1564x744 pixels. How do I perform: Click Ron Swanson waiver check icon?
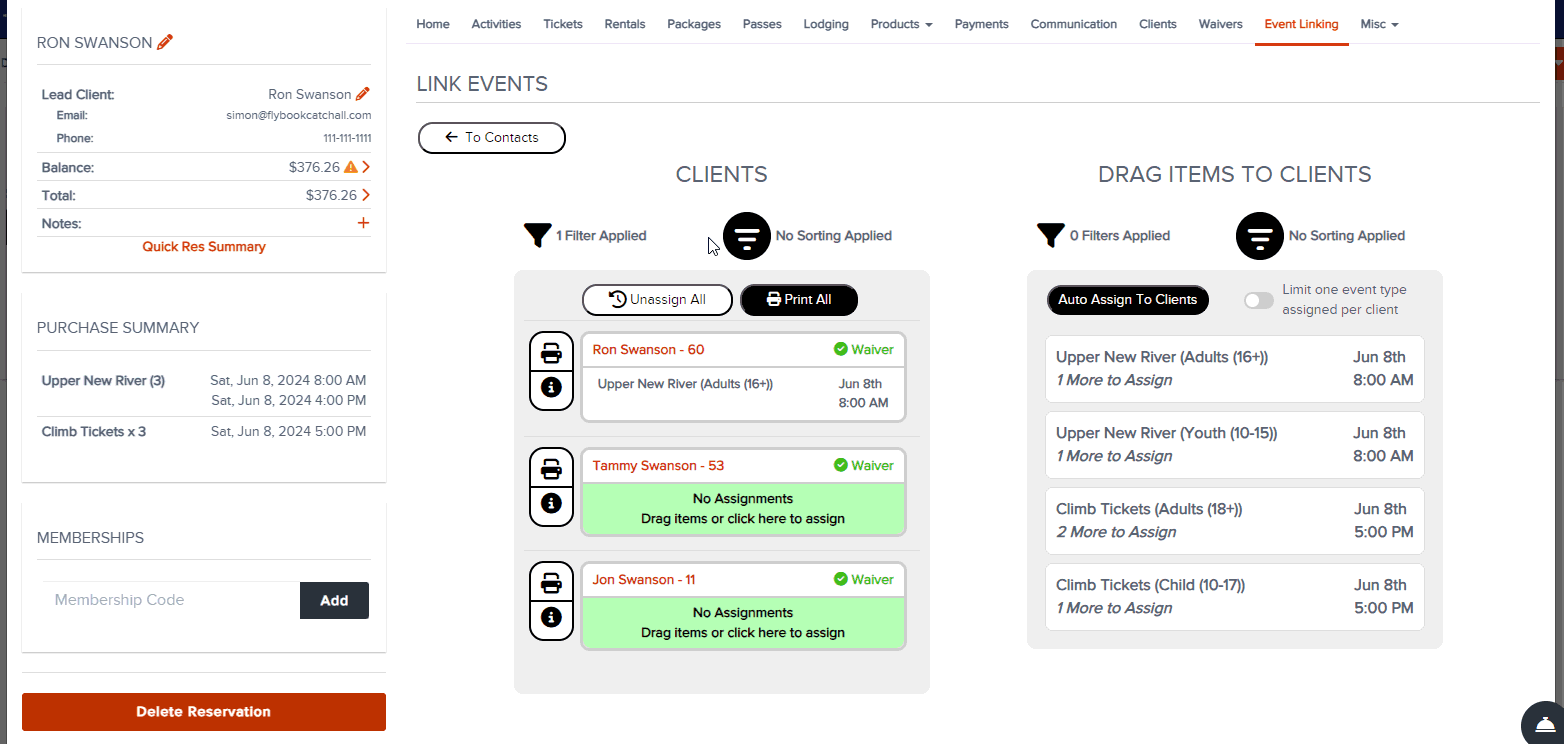click(x=841, y=350)
